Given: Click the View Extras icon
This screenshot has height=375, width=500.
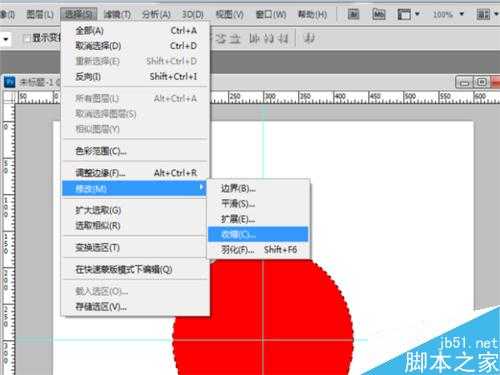Looking at the screenshot, I should click(404, 14).
